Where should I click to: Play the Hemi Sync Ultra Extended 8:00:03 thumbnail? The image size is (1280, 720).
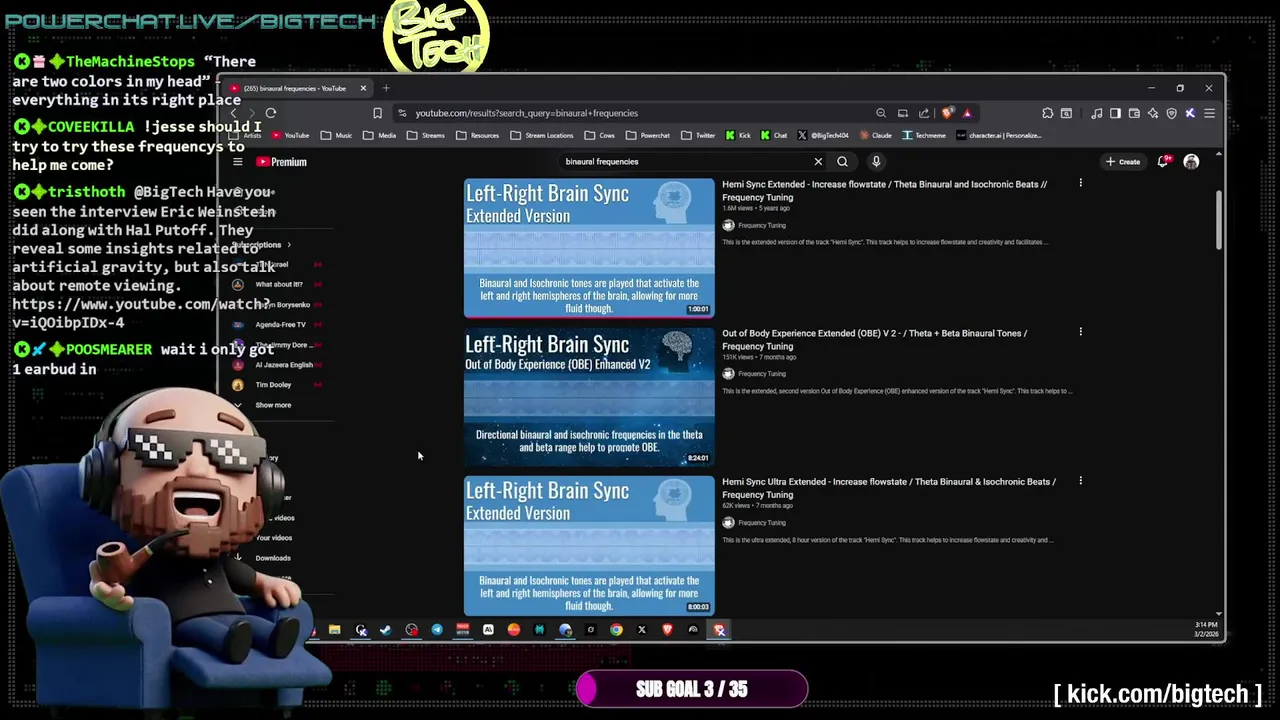tap(589, 545)
